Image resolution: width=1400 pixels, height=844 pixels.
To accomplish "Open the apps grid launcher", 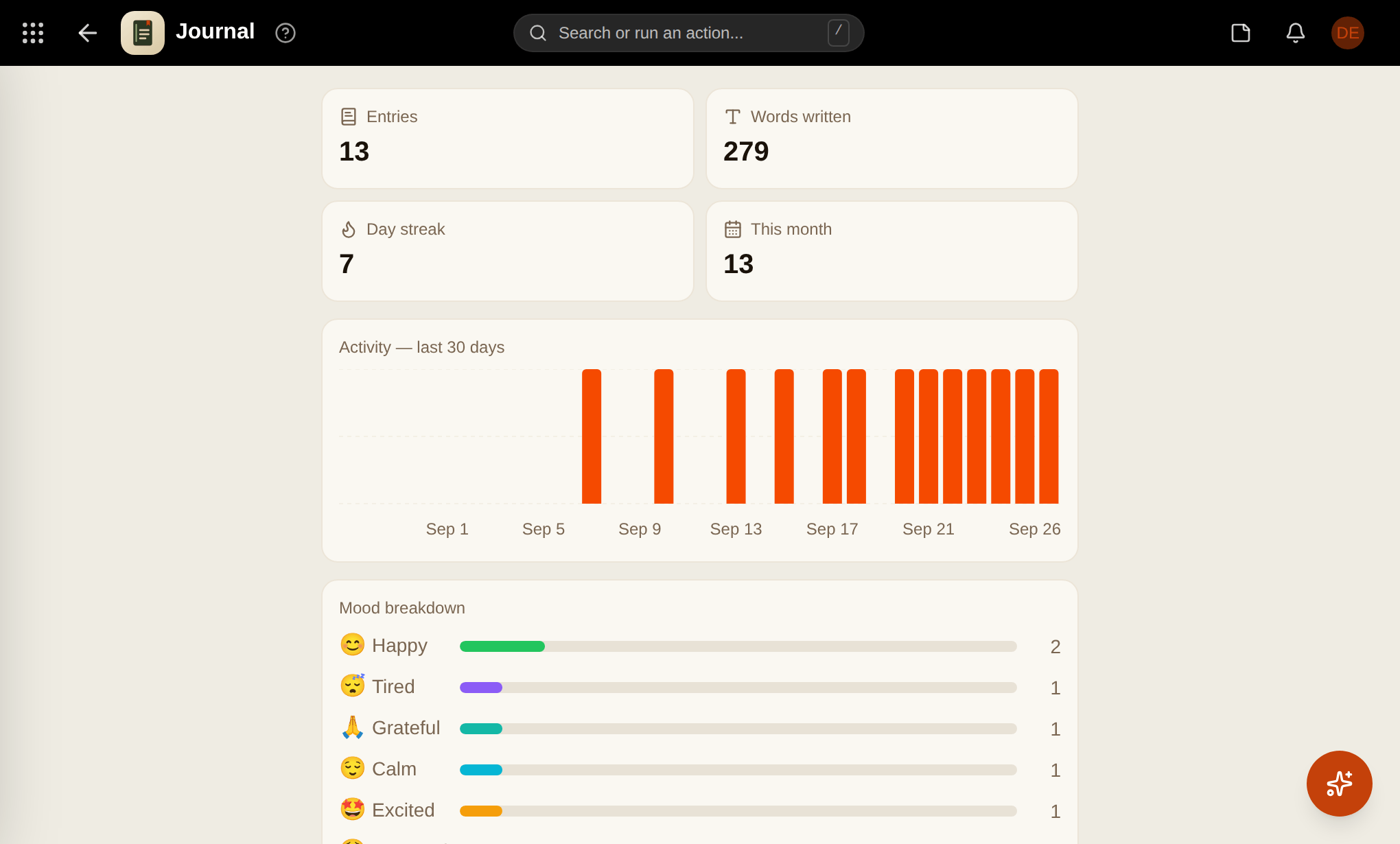I will coord(33,33).
